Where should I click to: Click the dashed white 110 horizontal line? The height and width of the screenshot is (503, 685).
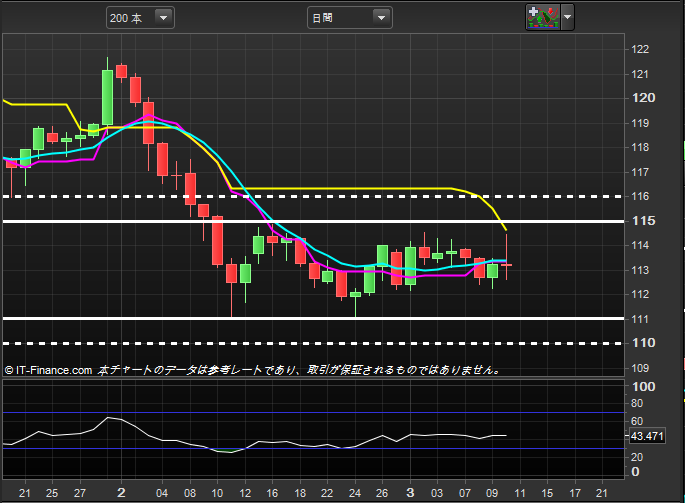point(313,343)
